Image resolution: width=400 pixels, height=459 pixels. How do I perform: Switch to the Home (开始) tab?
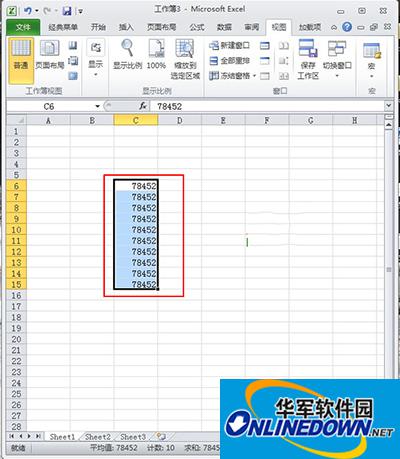pos(99,27)
